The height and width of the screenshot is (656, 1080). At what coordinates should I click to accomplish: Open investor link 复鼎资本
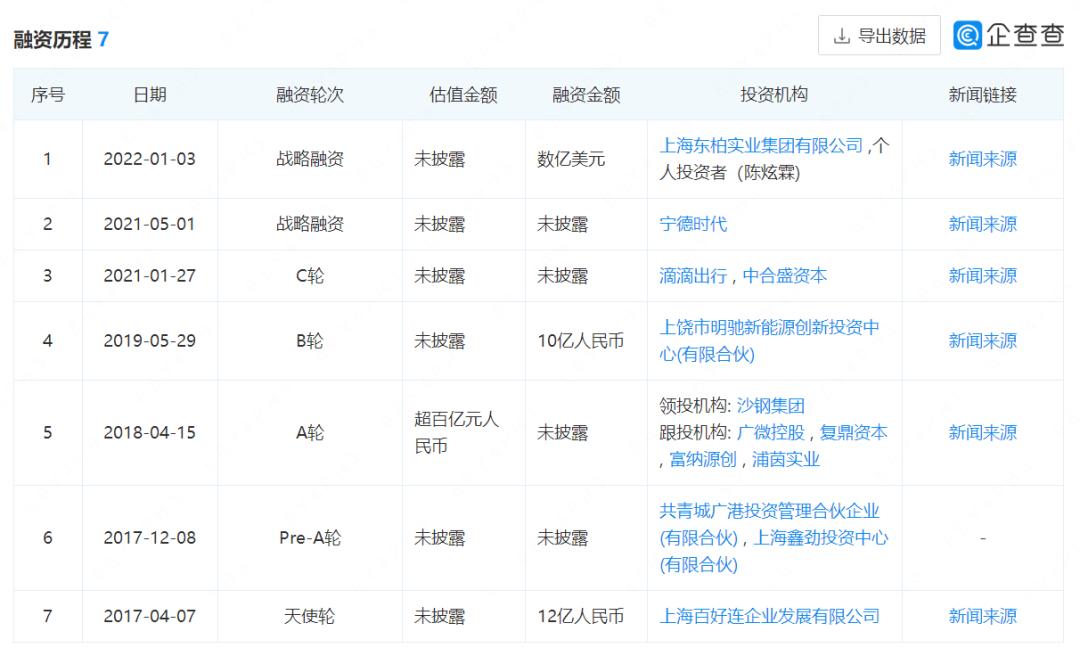pos(853,432)
